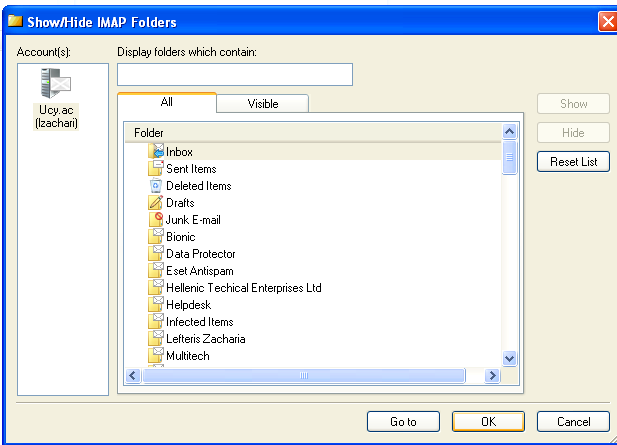Click the title bar folder icon
This screenshot has width=617, height=445.
[x=15, y=20]
